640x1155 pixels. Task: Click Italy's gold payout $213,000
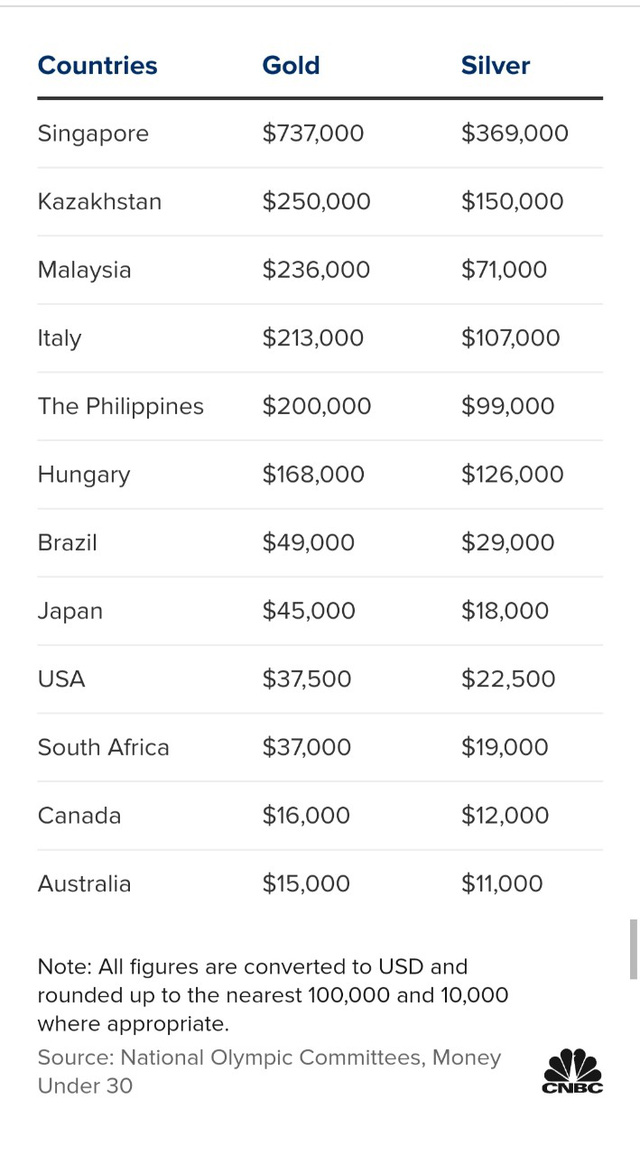coord(313,338)
